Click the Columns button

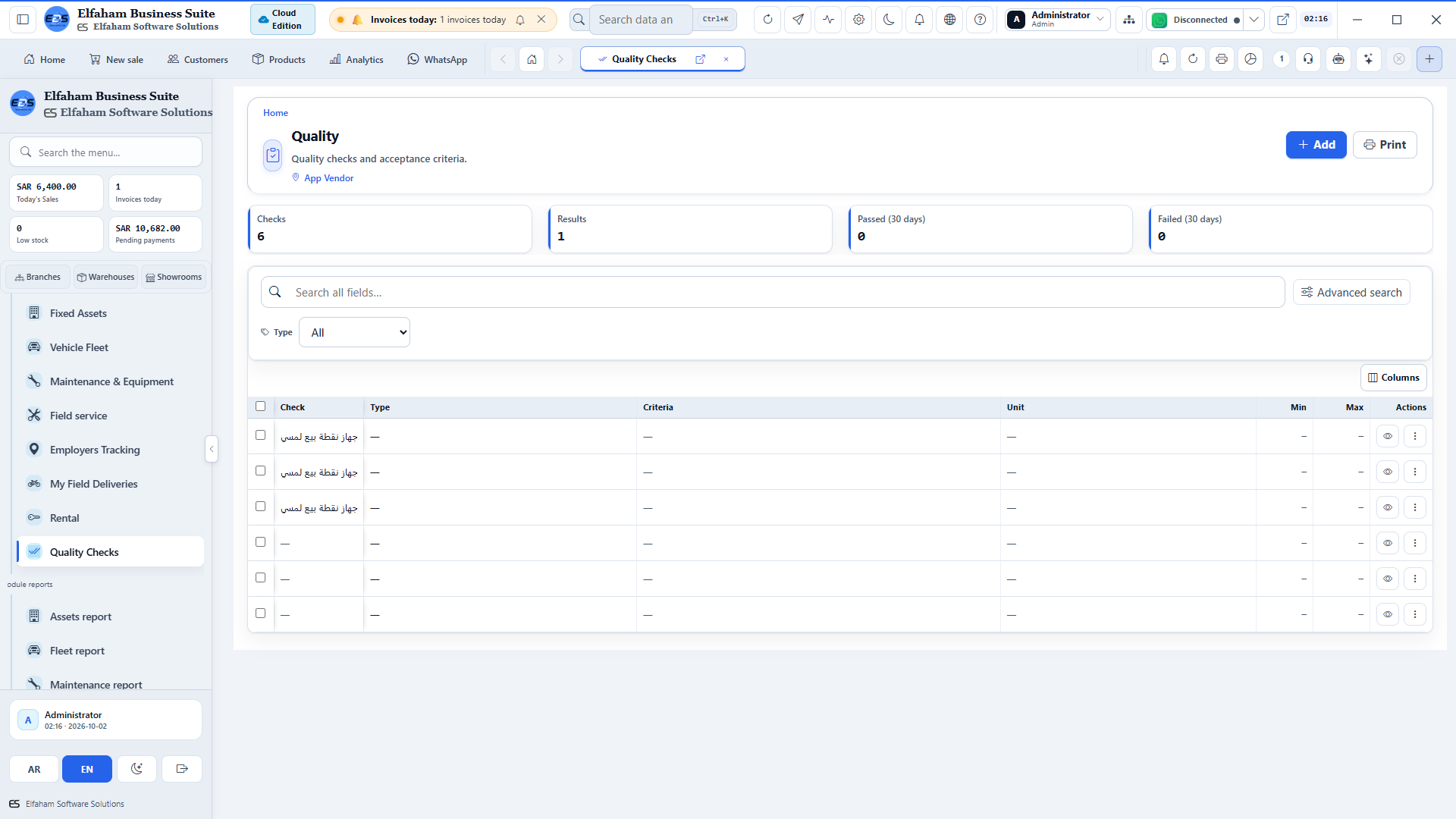(x=1393, y=378)
